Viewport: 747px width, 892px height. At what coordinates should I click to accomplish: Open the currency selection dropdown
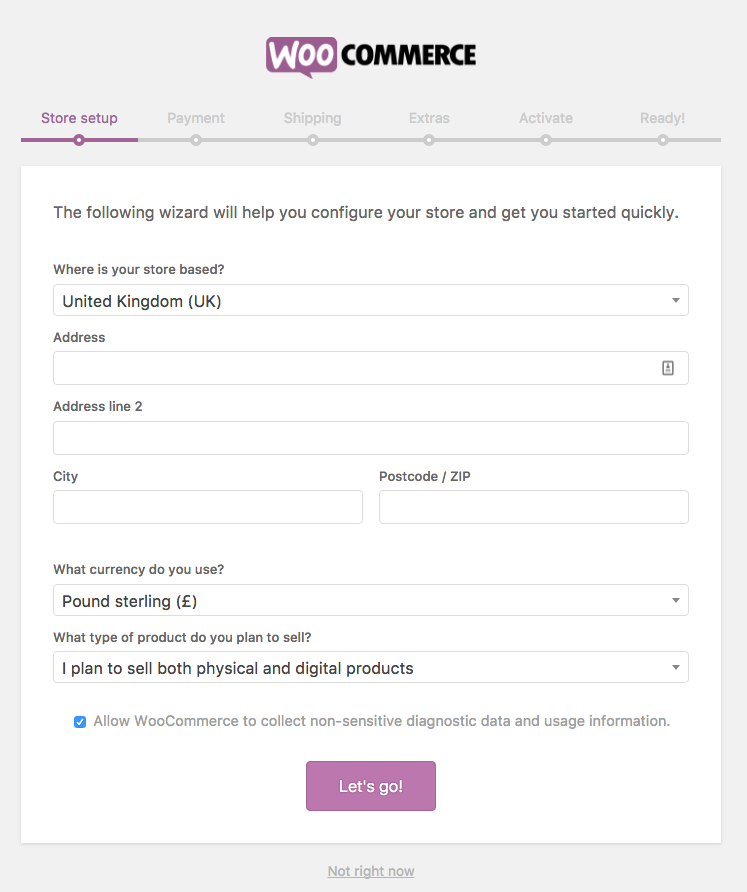(x=371, y=600)
